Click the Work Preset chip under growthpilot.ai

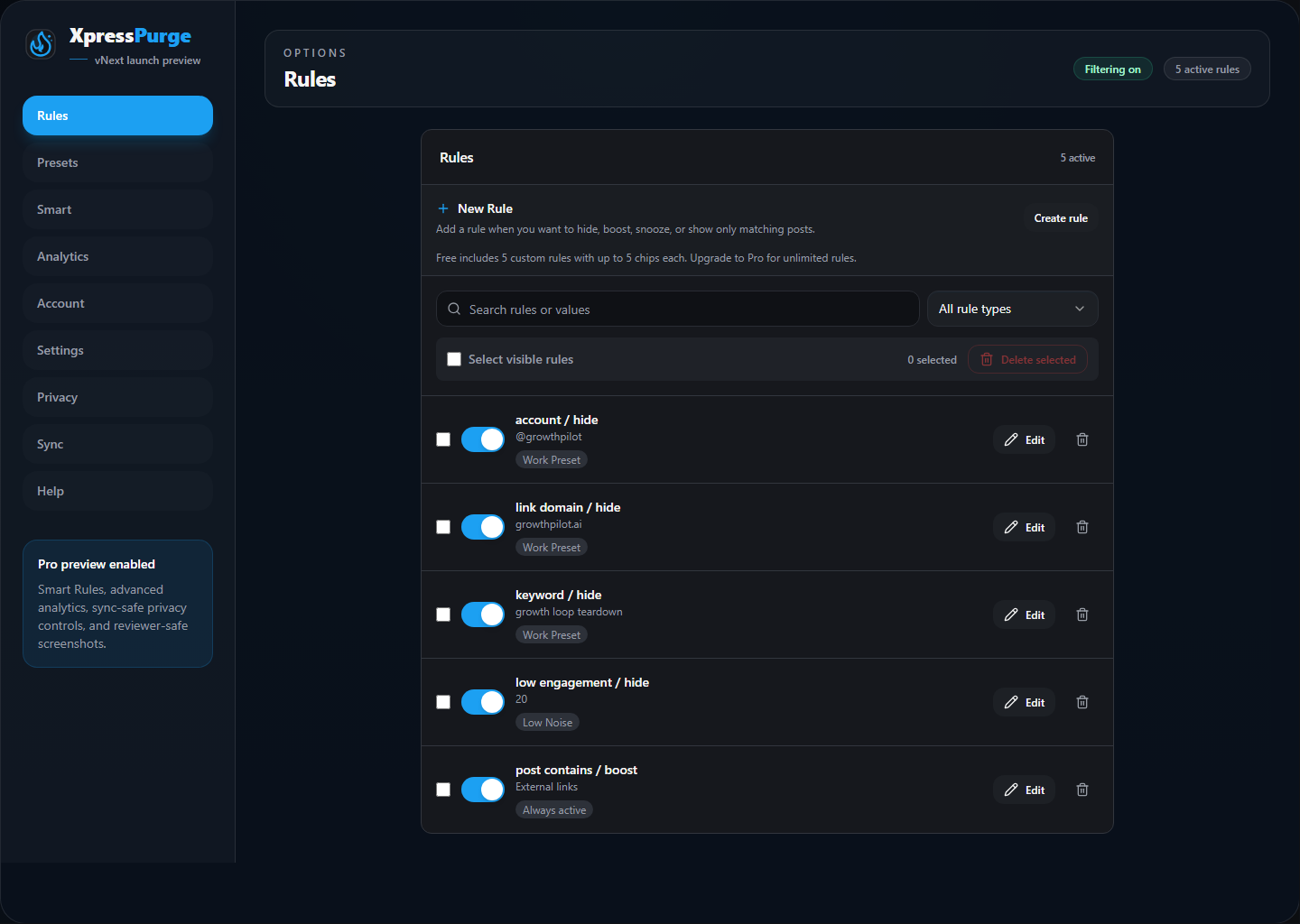point(552,548)
